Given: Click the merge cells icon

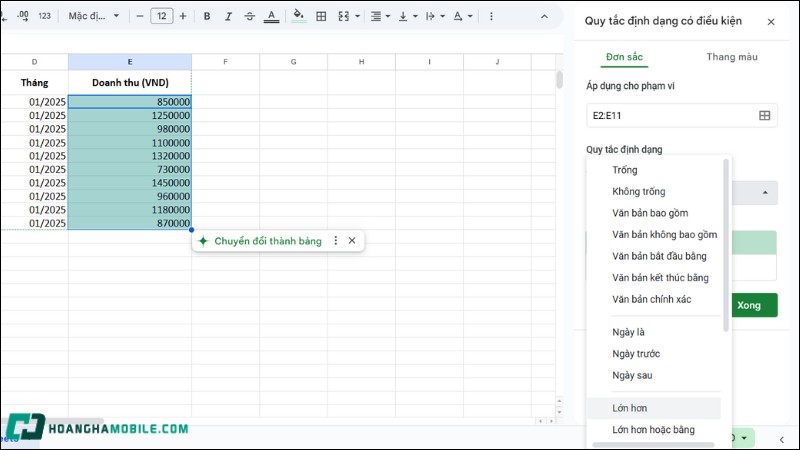Looking at the screenshot, I should tap(344, 16).
